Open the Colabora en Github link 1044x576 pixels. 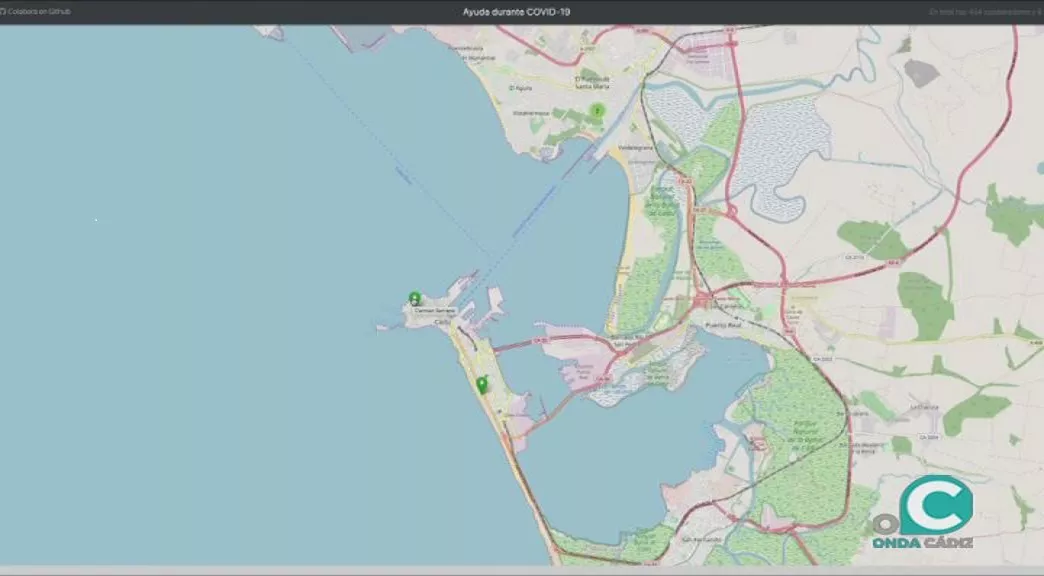pyautogui.click(x=39, y=12)
